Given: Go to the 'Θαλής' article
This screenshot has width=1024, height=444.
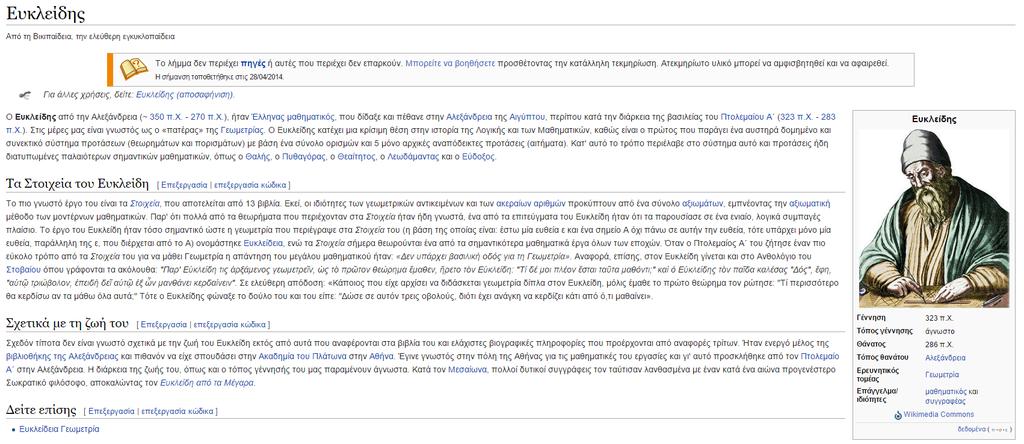Looking at the screenshot, I should pyautogui.click(x=259, y=157).
